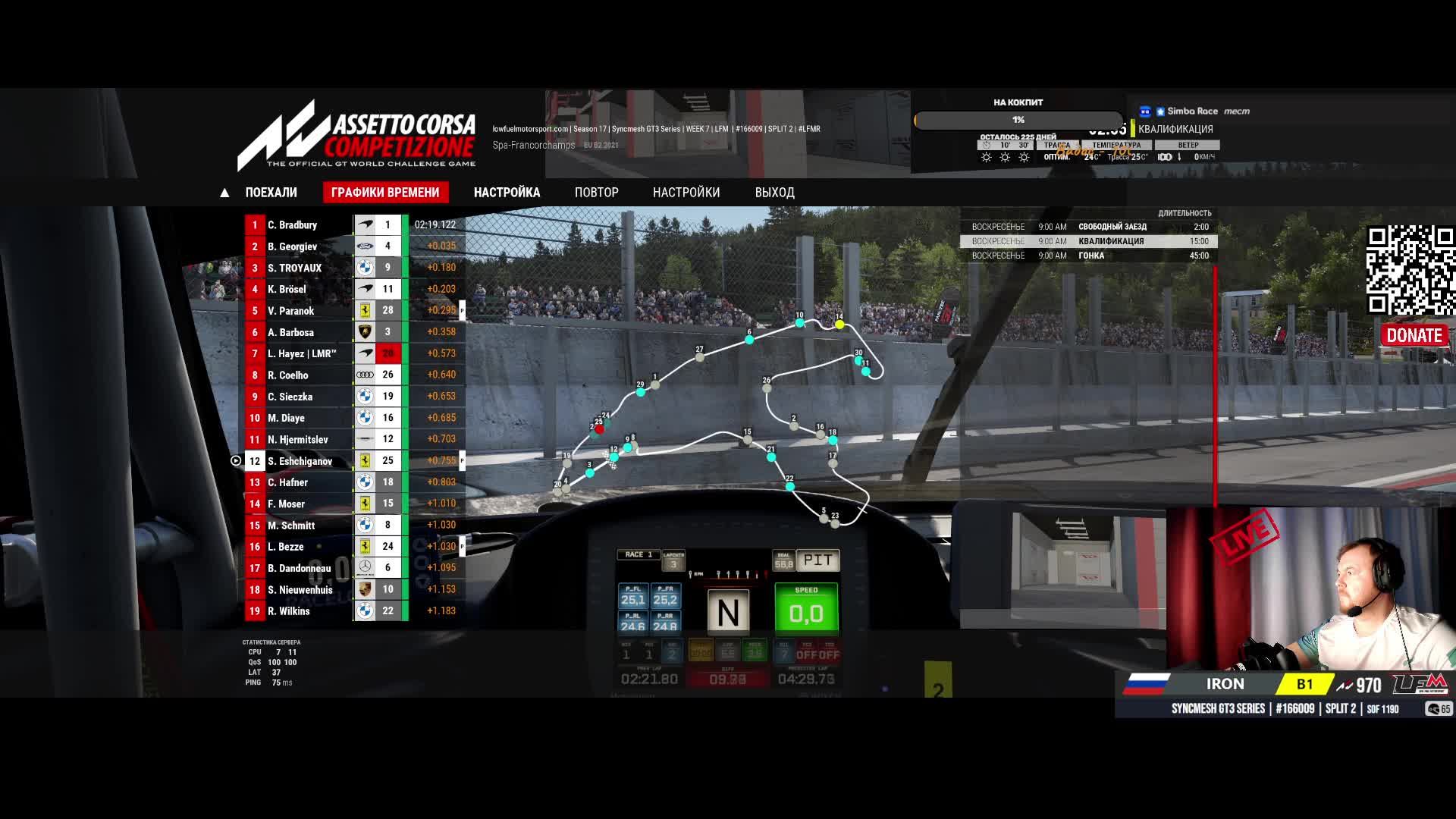Select the ГРАФИКИ ВРЕМЕНИ tab
1456x819 pixels.
point(385,193)
